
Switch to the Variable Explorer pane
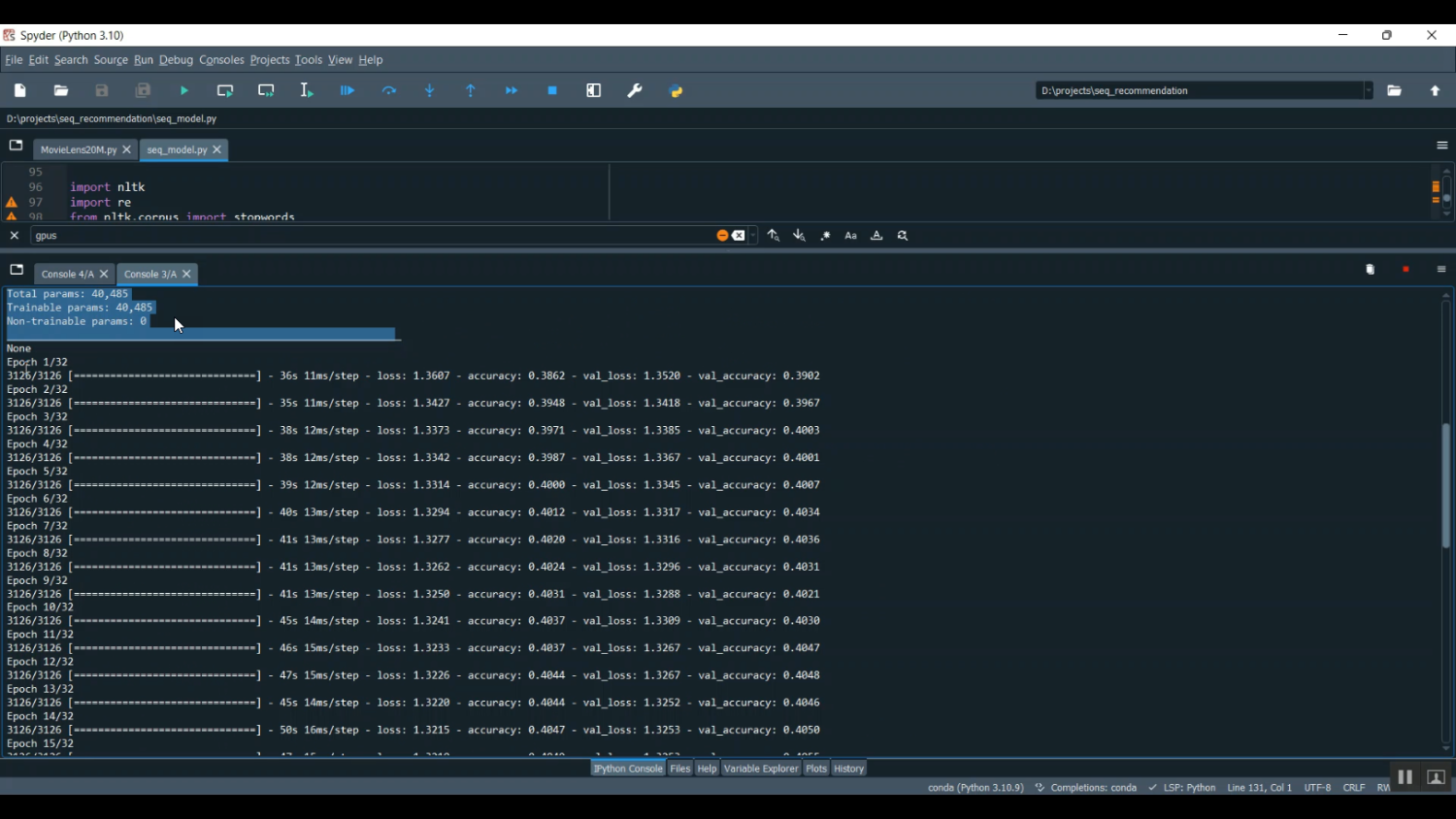coord(761,769)
